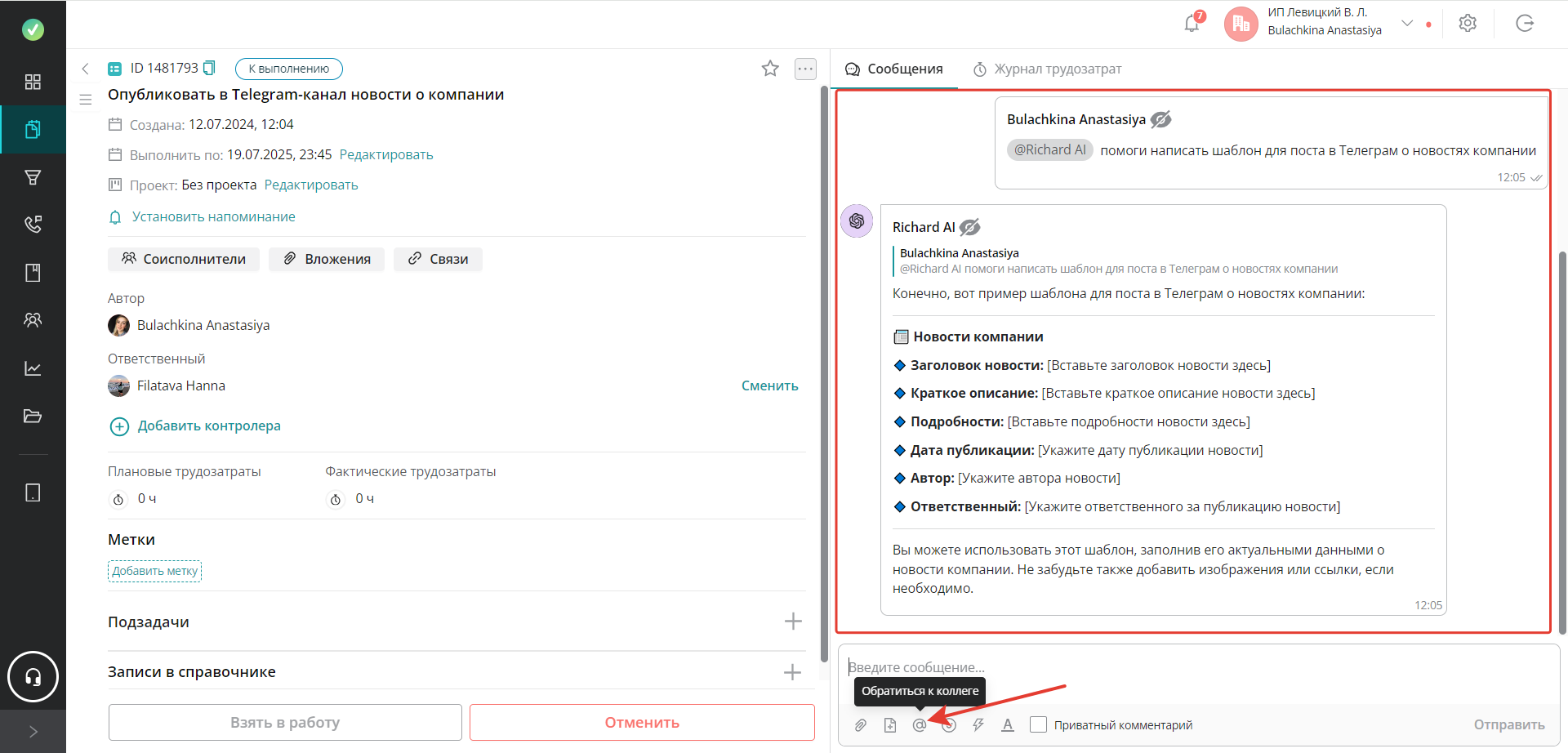Open the files folder section in sidebar

coord(33,416)
